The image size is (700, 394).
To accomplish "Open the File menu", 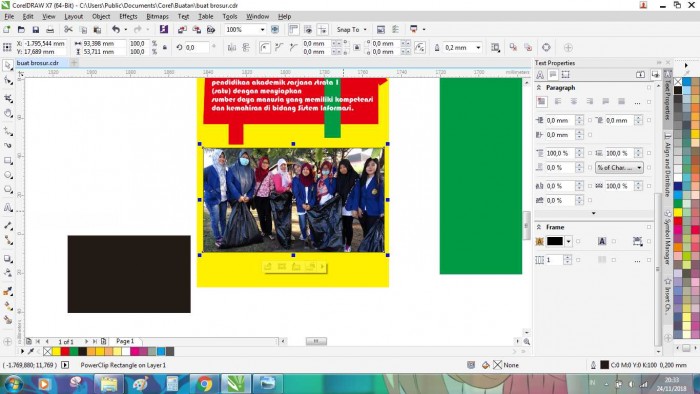I will click(x=9, y=16).
